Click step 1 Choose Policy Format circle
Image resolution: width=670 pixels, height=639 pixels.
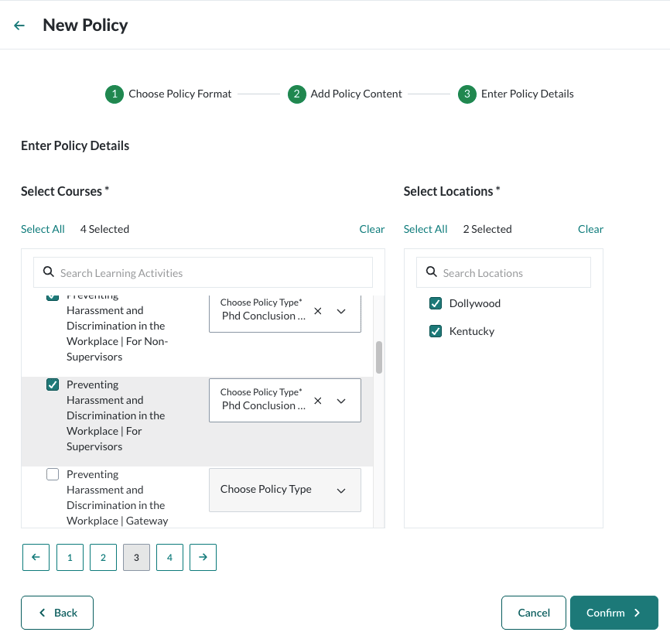(114, 94)
